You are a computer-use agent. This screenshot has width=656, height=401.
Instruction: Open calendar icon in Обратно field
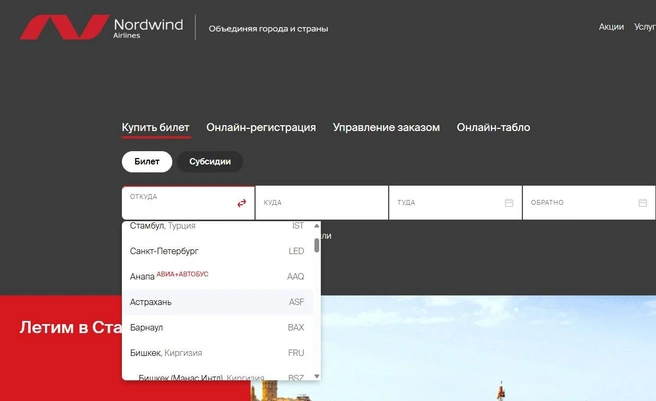pyautogui.click(x=643, y=203)
